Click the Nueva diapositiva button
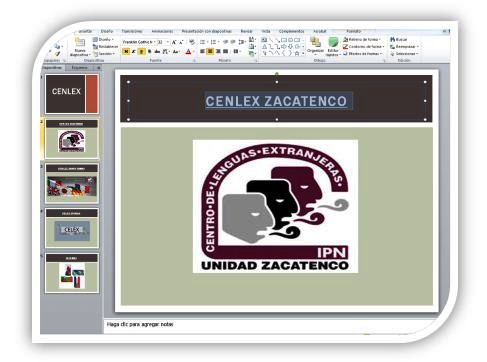This screenshot has height=362, width=487. coord(79,47)
